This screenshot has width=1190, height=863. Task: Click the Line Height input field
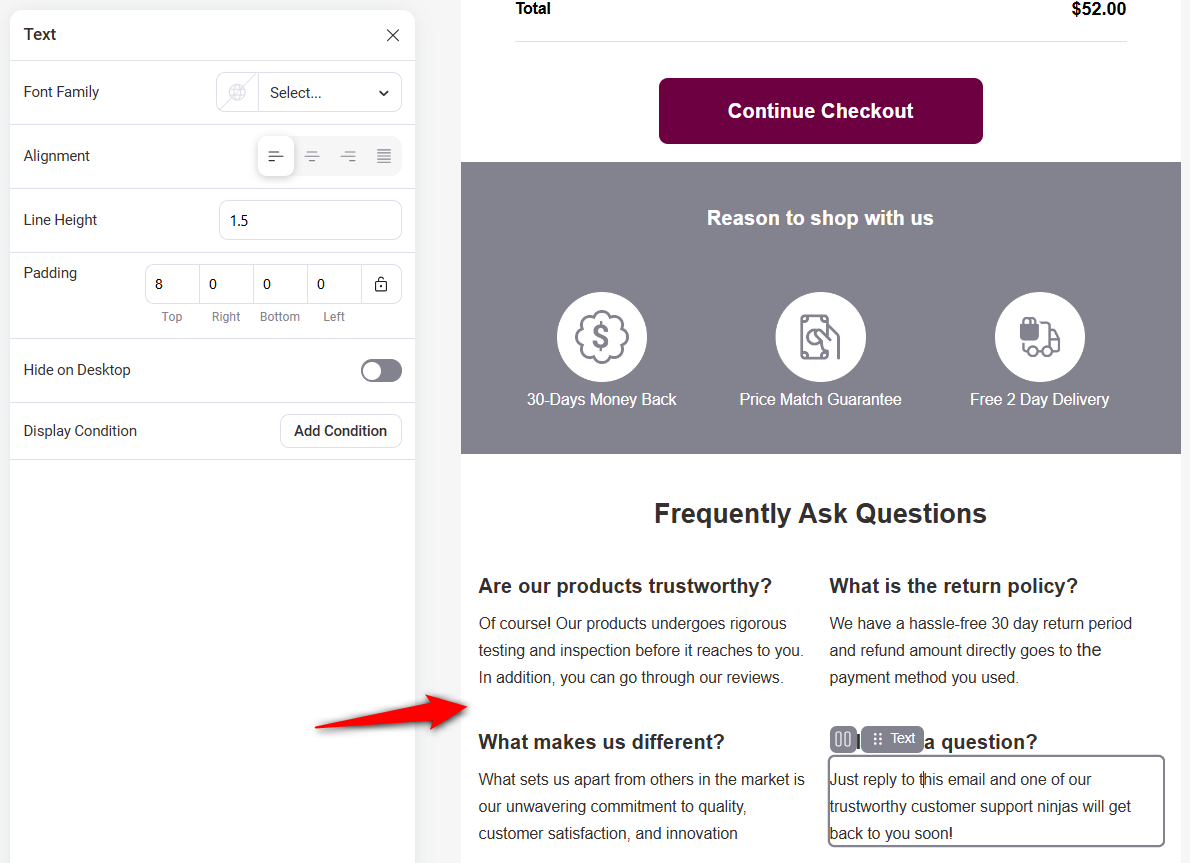coord(310,220)
